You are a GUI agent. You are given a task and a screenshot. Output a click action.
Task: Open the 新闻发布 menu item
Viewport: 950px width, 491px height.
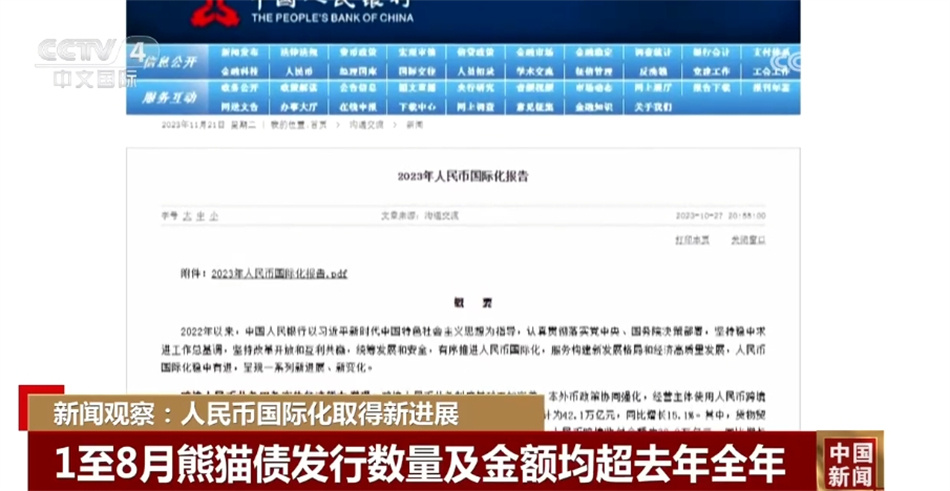coord(240,53)
